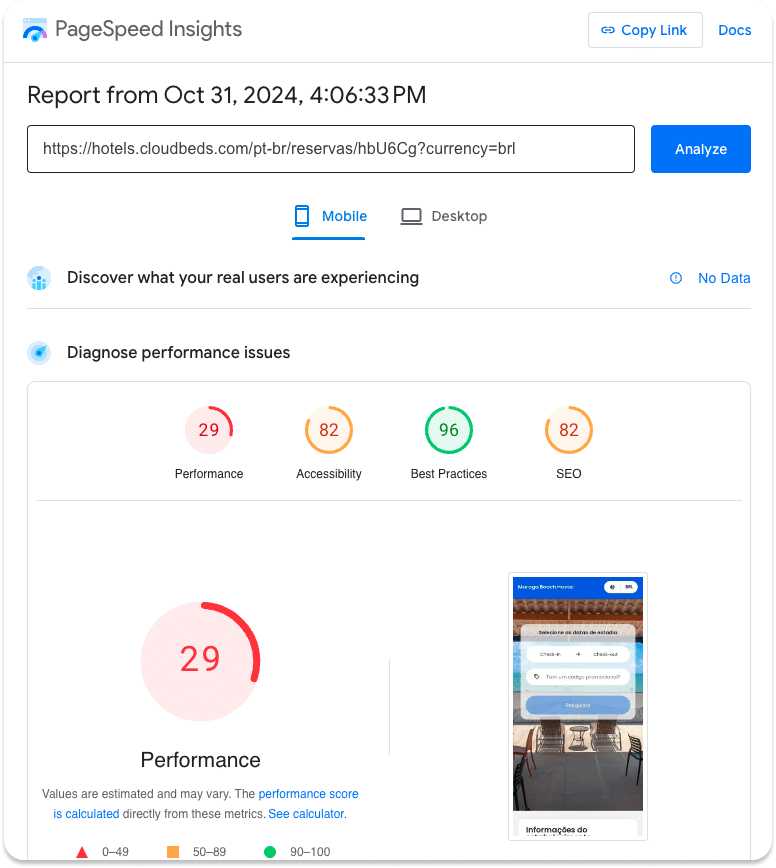776x868 pixels.
Task: Click the desktop monitor icon
Action: click(411, 216)
